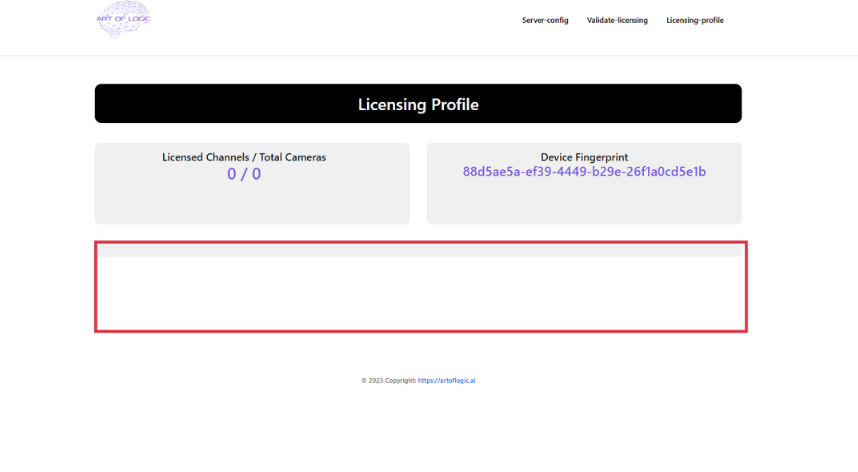Click the Licensed Channels / Total Cameras label
Screen dimensions: 858x472
[x=244, y=157]
